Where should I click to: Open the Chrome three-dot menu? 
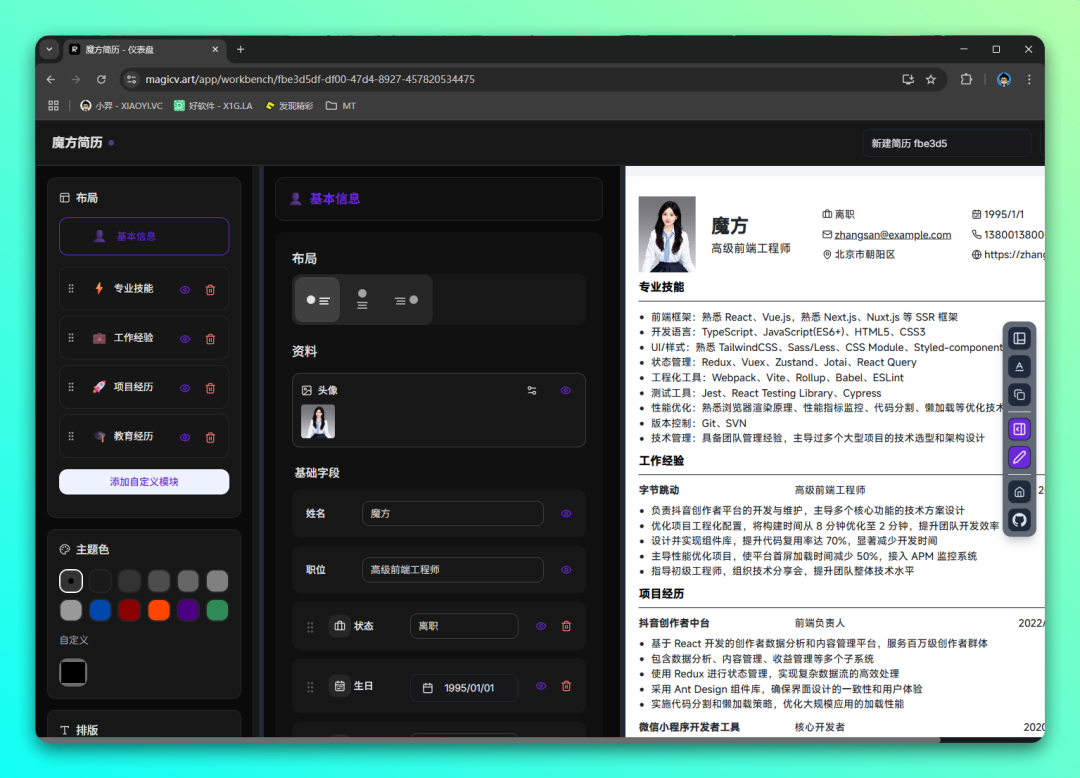coord(1029,79)
